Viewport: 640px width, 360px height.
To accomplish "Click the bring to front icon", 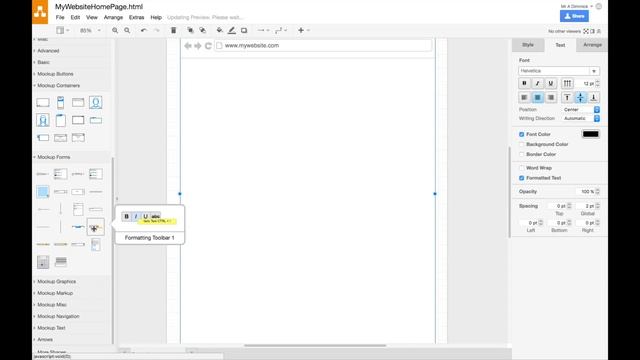I will point(190,30).
